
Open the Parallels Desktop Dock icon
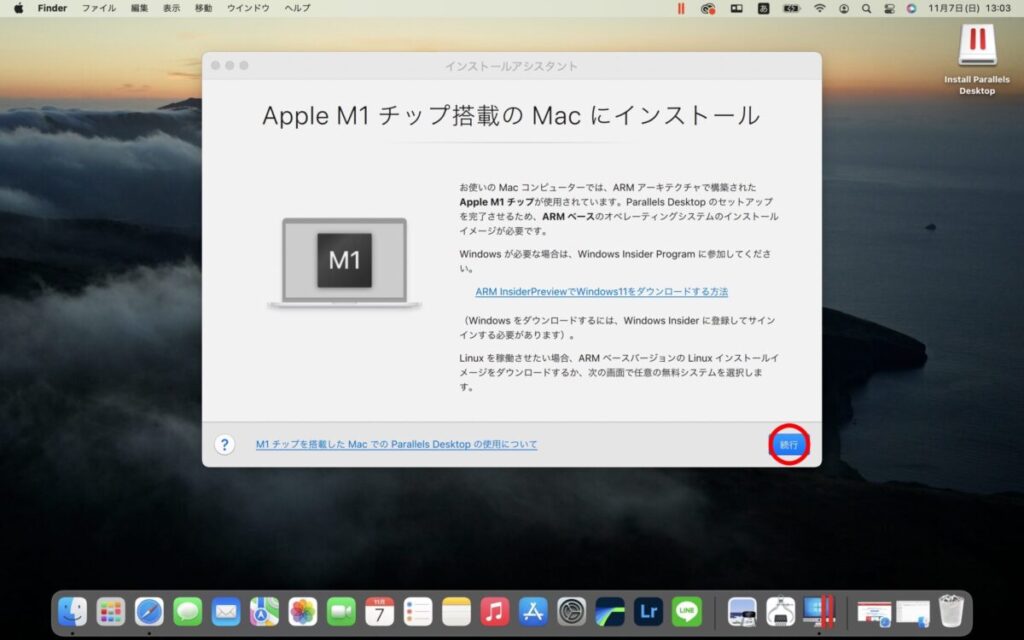(819, 612)
